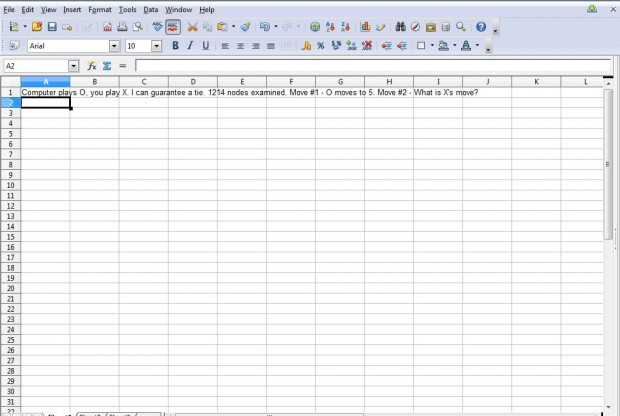Open the Format menu
This screenshot has width=620, height=416.
pyautogui.click(x=100, y=9)
